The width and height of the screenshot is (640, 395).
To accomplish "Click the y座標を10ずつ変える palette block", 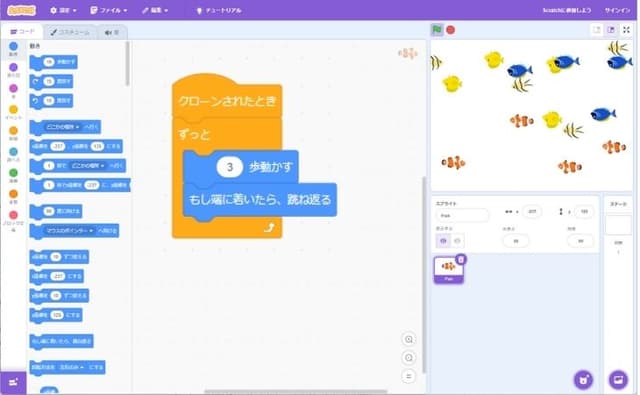I will (x=59, y=296).
